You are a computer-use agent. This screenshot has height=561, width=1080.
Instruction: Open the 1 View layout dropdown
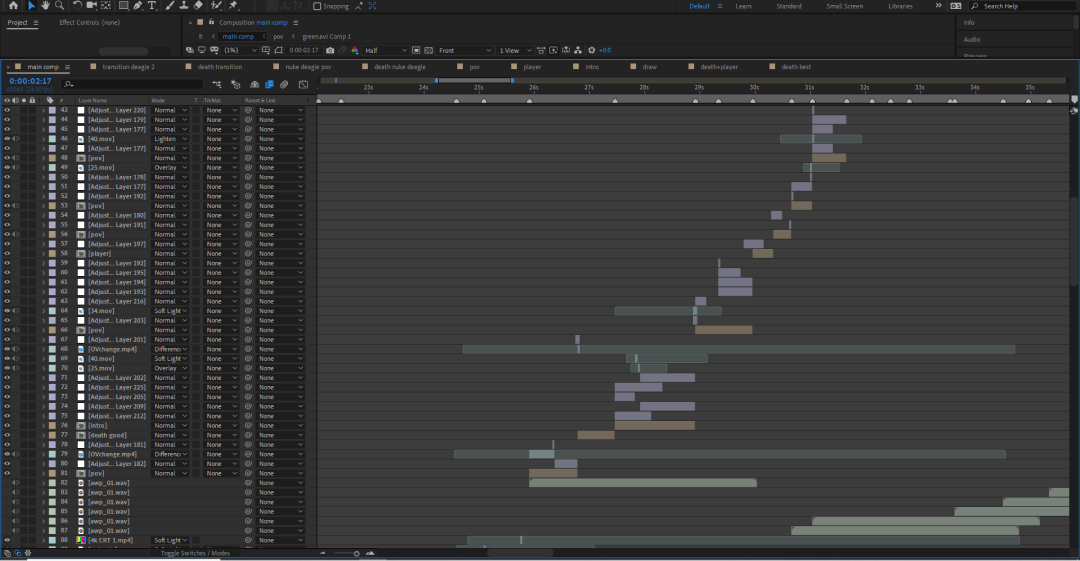tap(515, 50)
